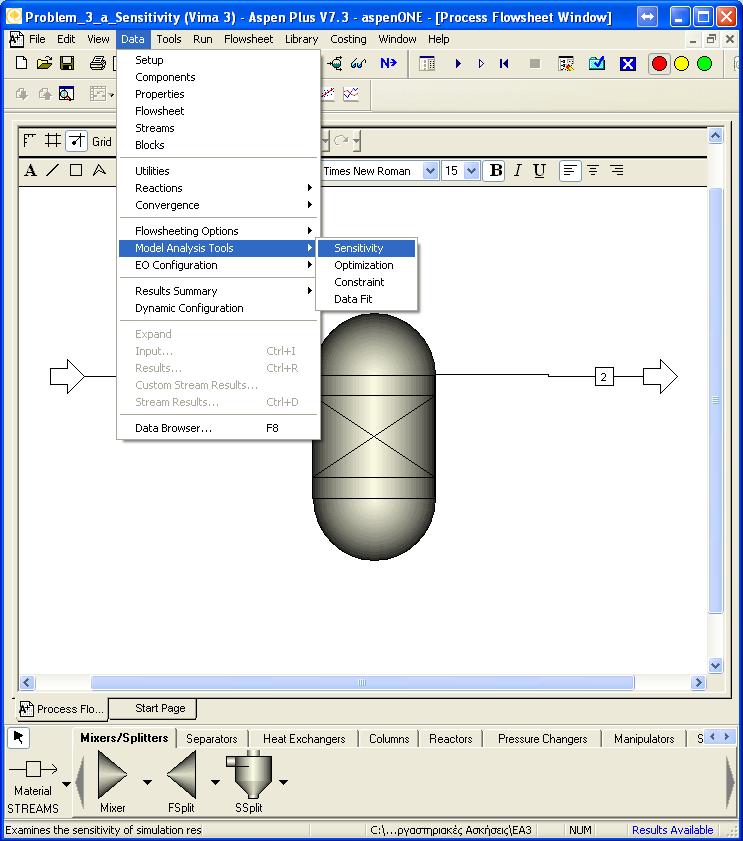Click the plot chart icon in the second toolbar

coord(351,94)
